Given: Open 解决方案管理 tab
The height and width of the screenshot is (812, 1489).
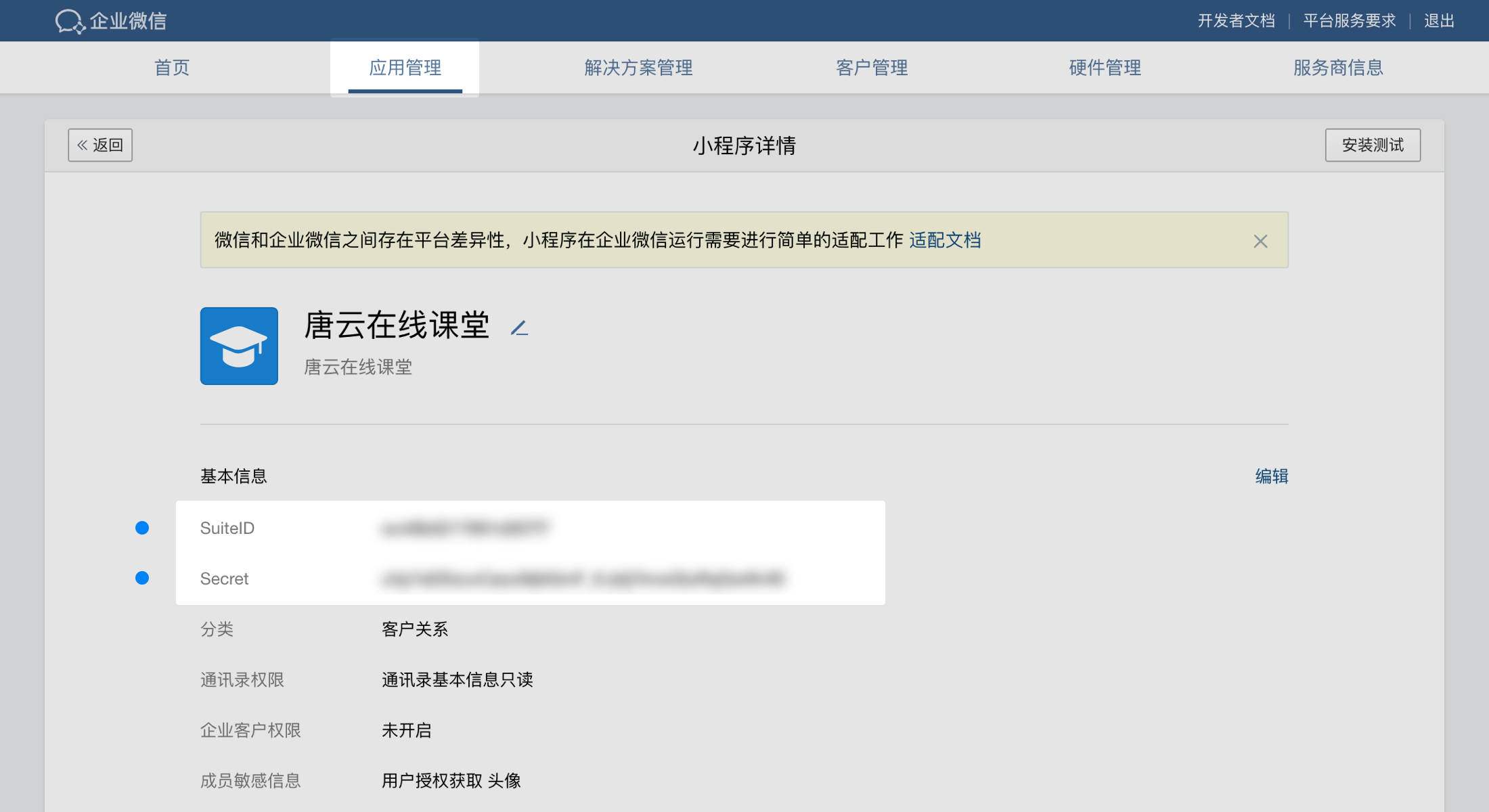Looking at the screenshot, I should pos(638,68).
